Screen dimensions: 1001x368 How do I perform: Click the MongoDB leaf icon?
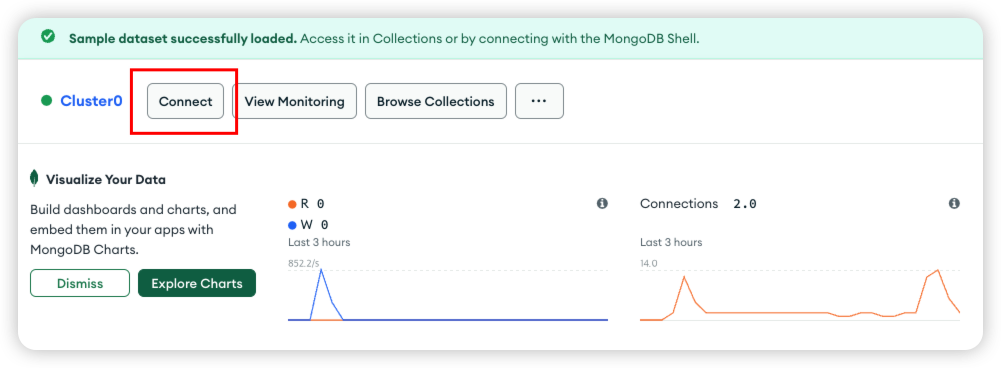pos(35,179)
